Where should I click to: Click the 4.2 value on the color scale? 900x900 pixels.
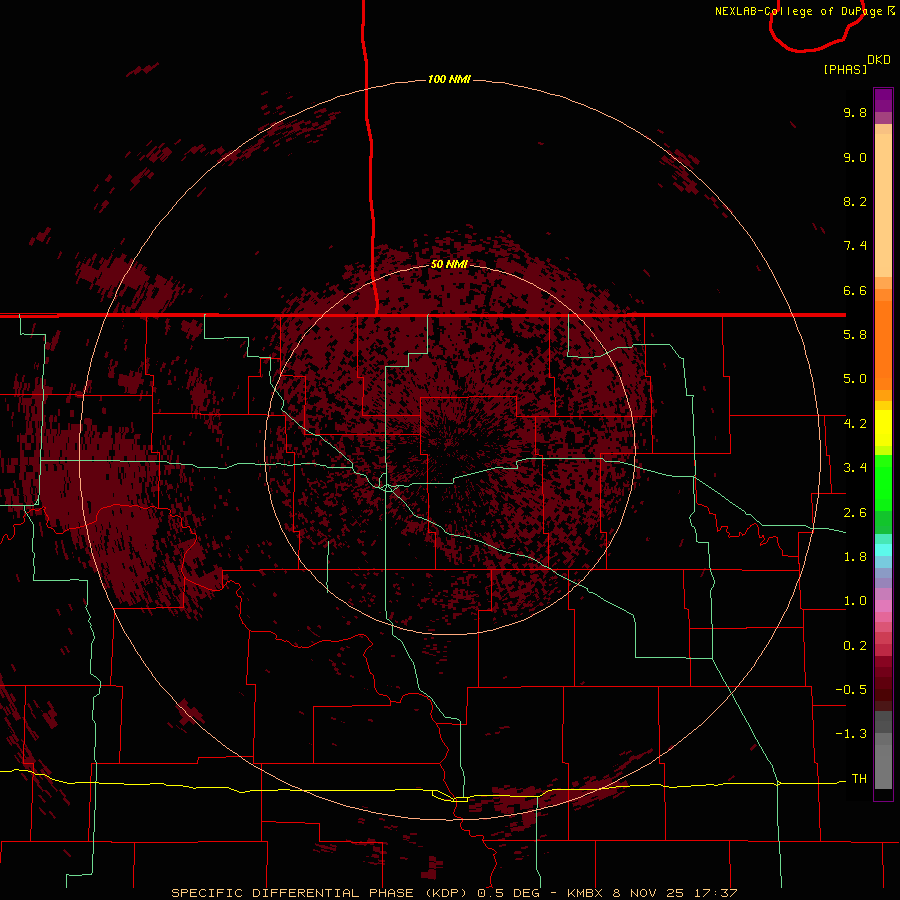[x=855, y=424]
